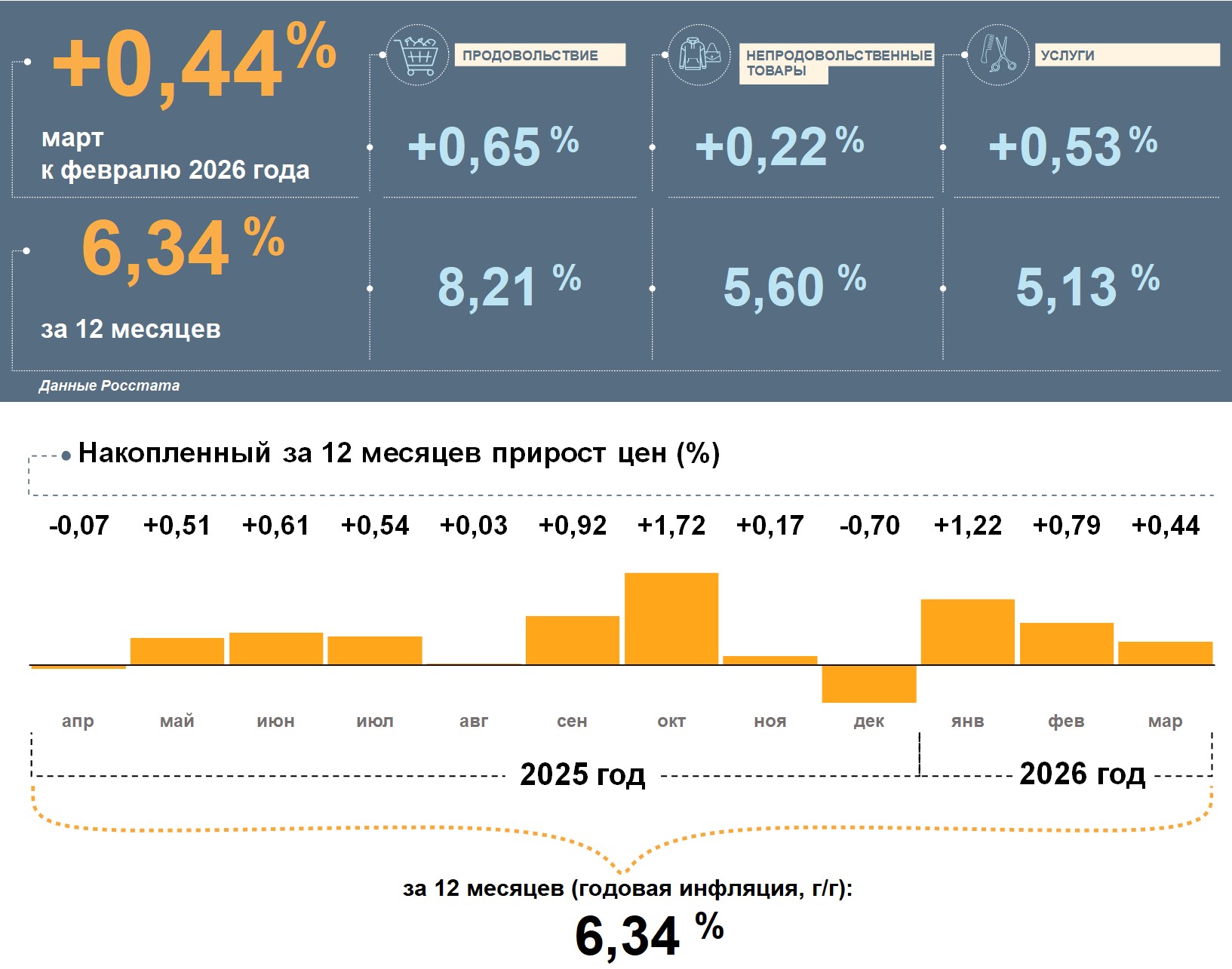Click the negative December bar
The width and height of the screenshot is (1232, 969).
[869, 683]
